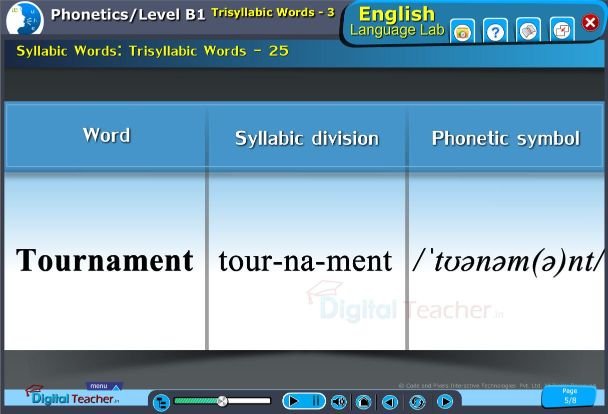This screenshot has width=608, height=414.
Task: Click the Page 5/8 indicator
Action: point(569,396)
